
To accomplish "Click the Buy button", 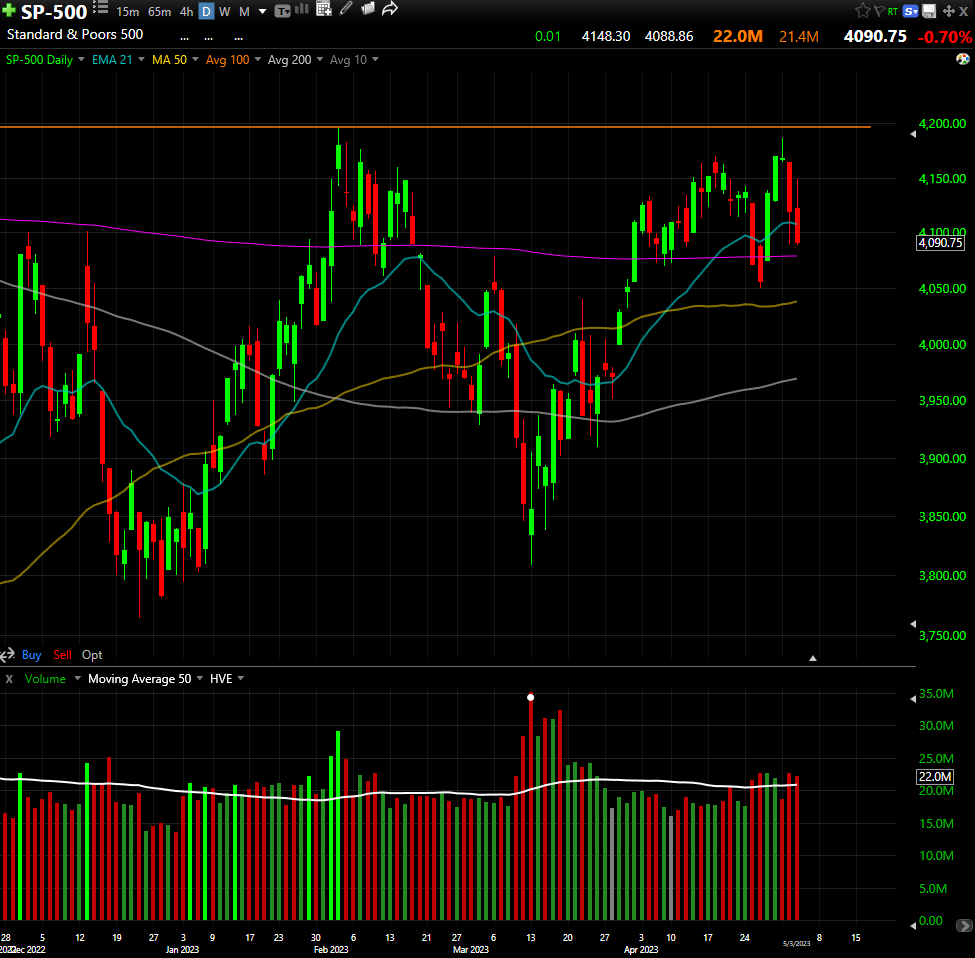I will coord(32,655).
